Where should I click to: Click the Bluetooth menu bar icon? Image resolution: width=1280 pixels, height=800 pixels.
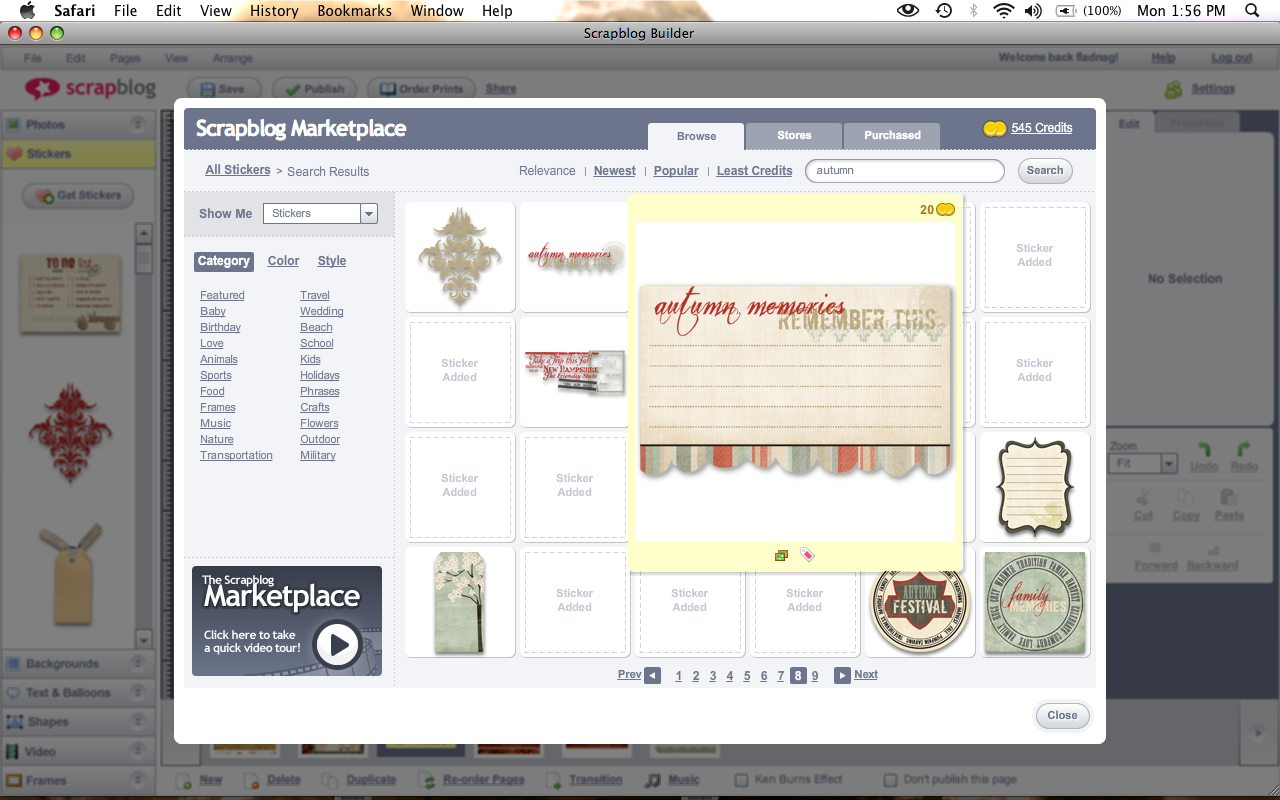pyautogui.click(x=973, y=11)
